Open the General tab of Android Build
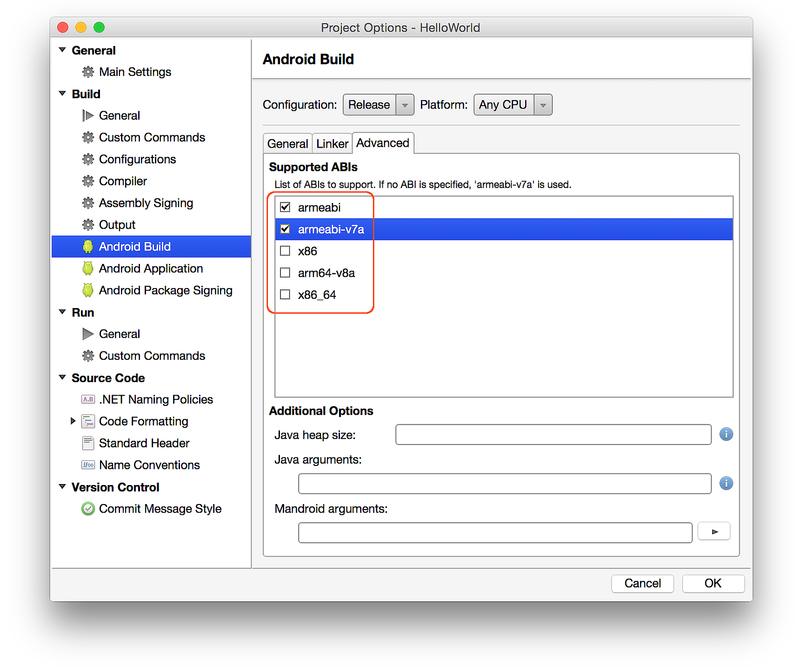The height and width of the screenshot is (667, 800). (287, 143)
